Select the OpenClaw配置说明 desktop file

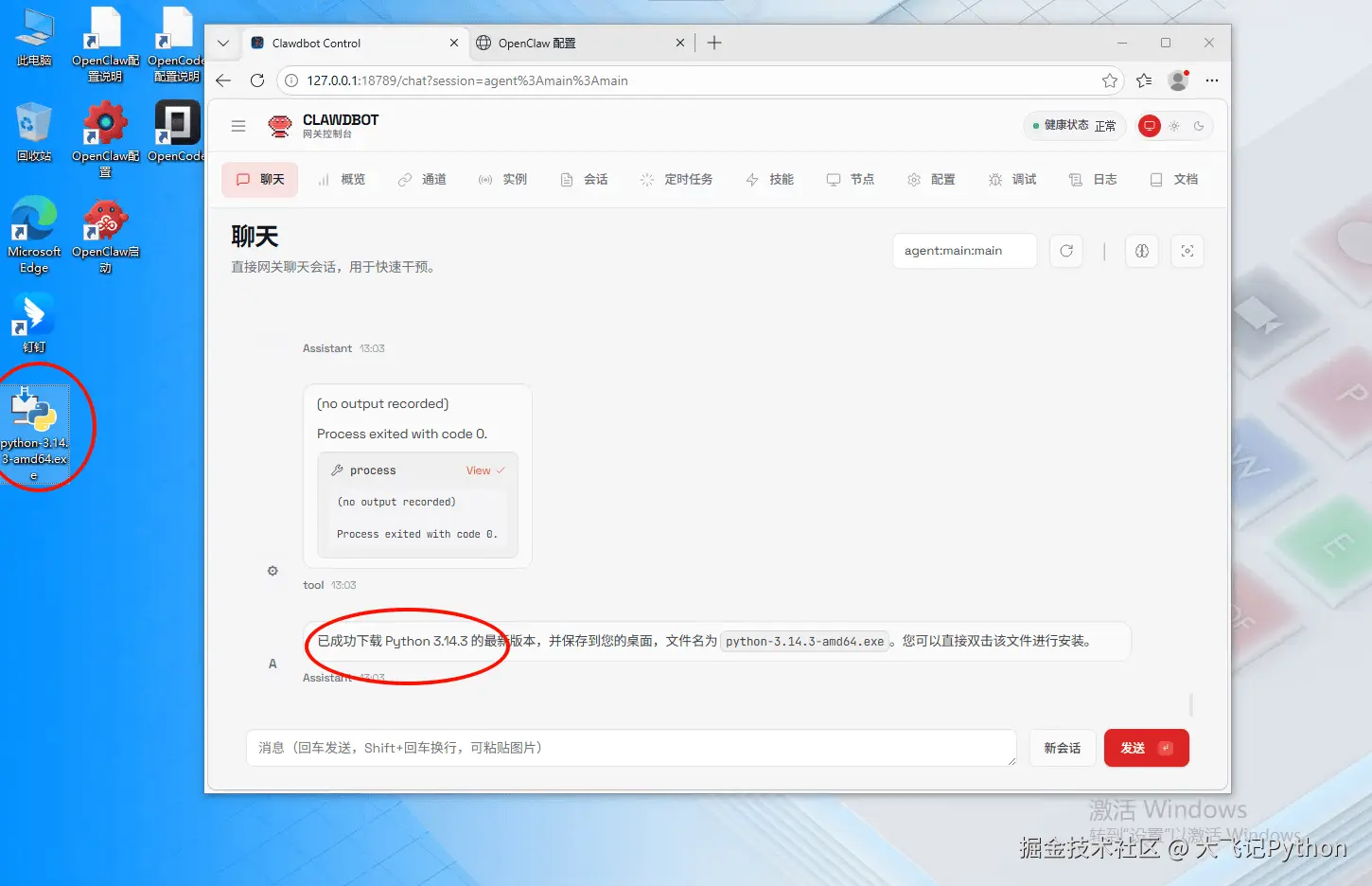pyautogui.click(x=105, y=44)
